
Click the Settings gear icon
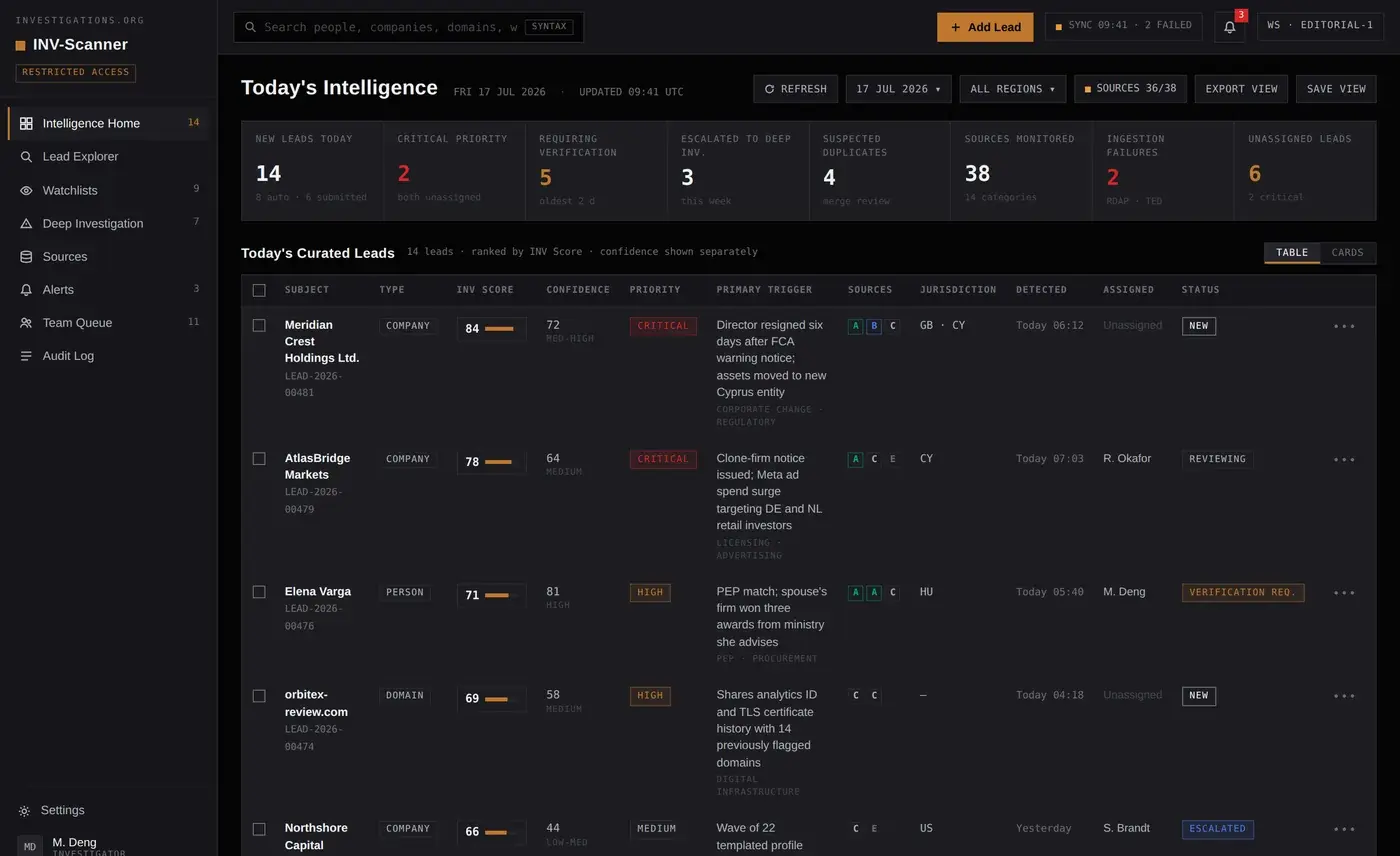[x=24, y=811]
